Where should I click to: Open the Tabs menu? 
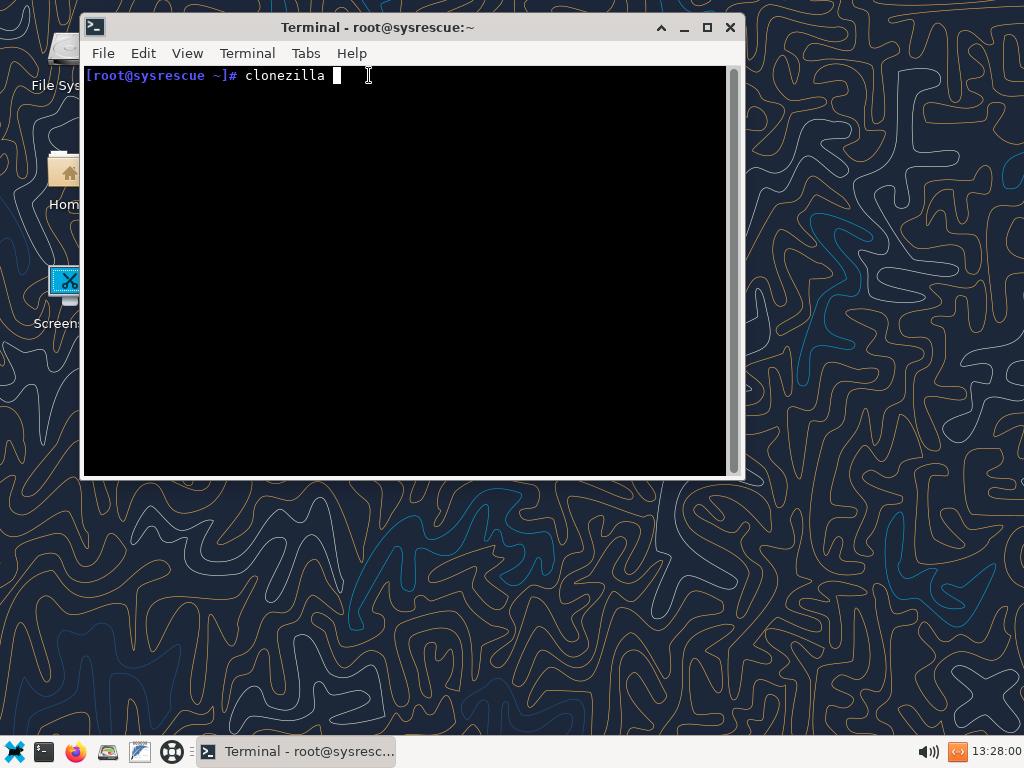point(306,53)
